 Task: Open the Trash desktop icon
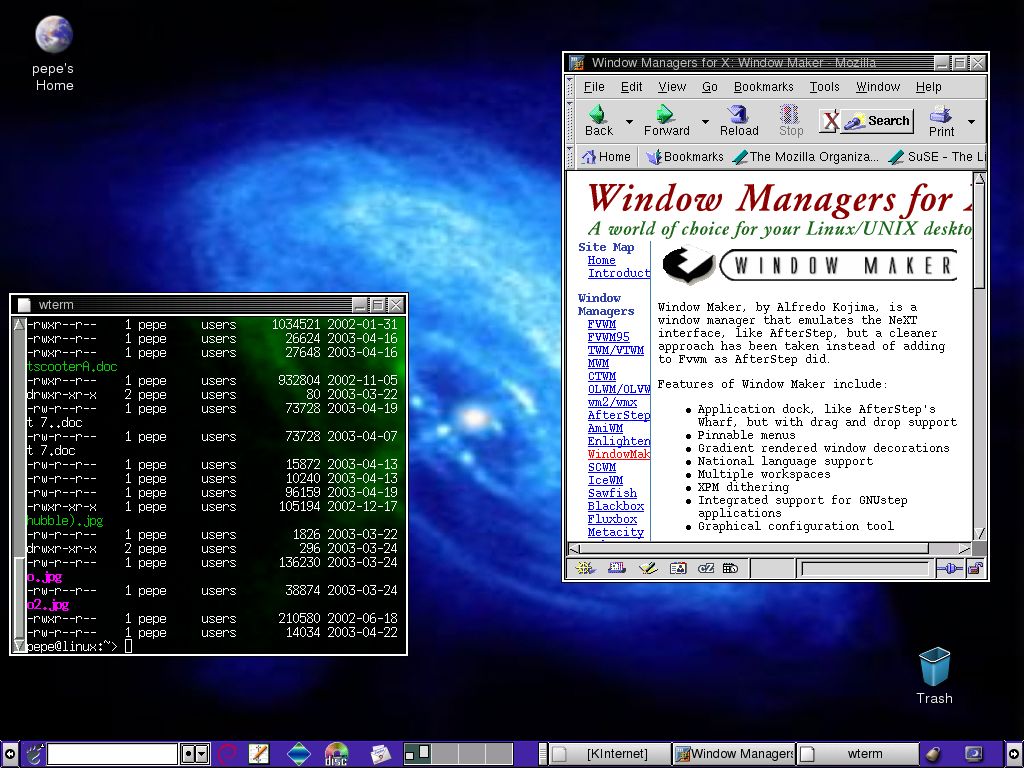[x=935, y=676]
